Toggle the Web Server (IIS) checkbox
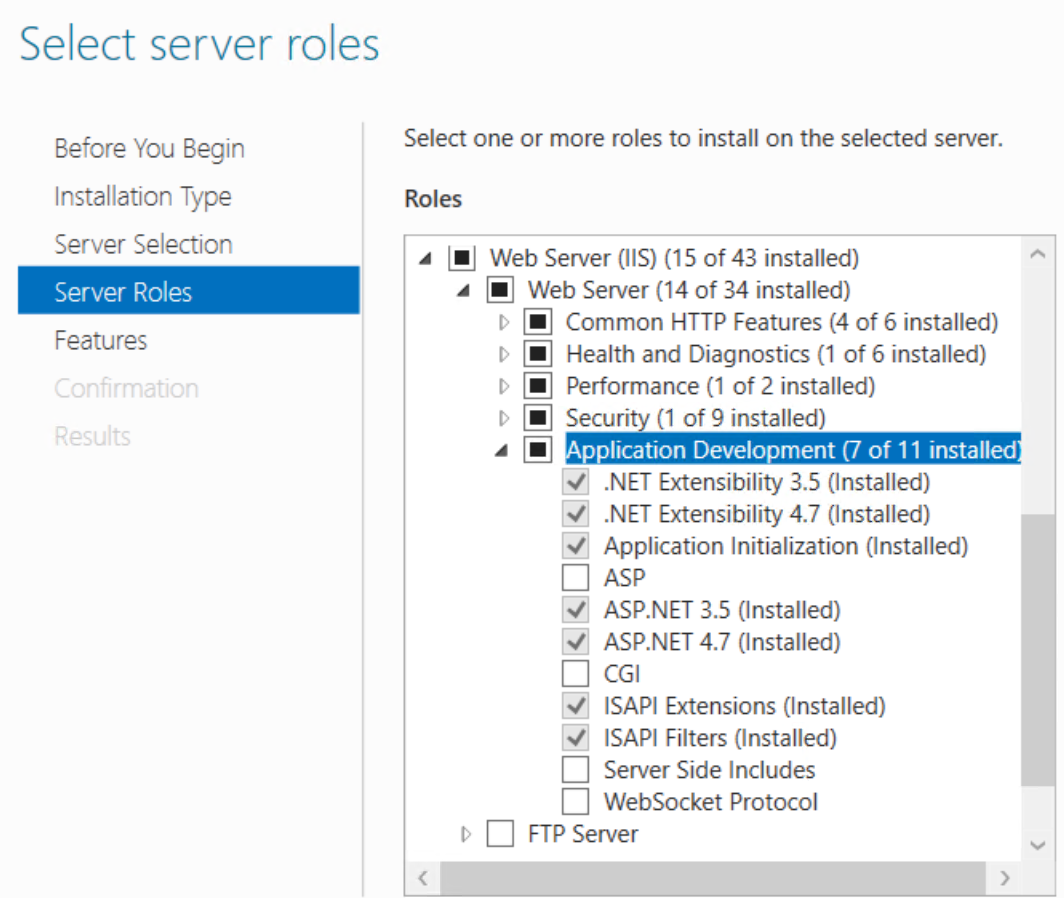The height and width of the screenshot is (898, 1064). click(x=464, y=257)
